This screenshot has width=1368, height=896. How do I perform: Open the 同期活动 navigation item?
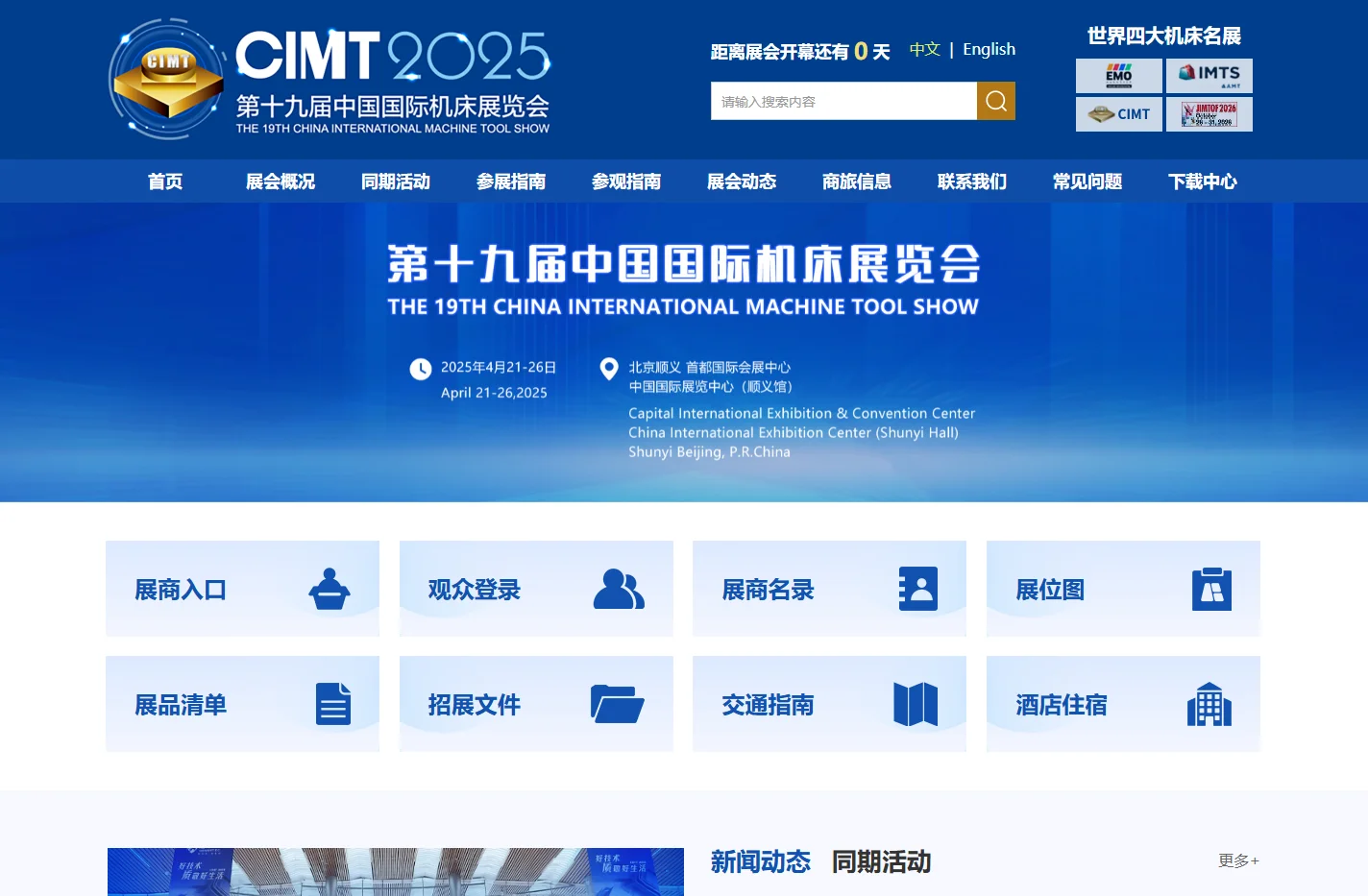pos(396,182)
